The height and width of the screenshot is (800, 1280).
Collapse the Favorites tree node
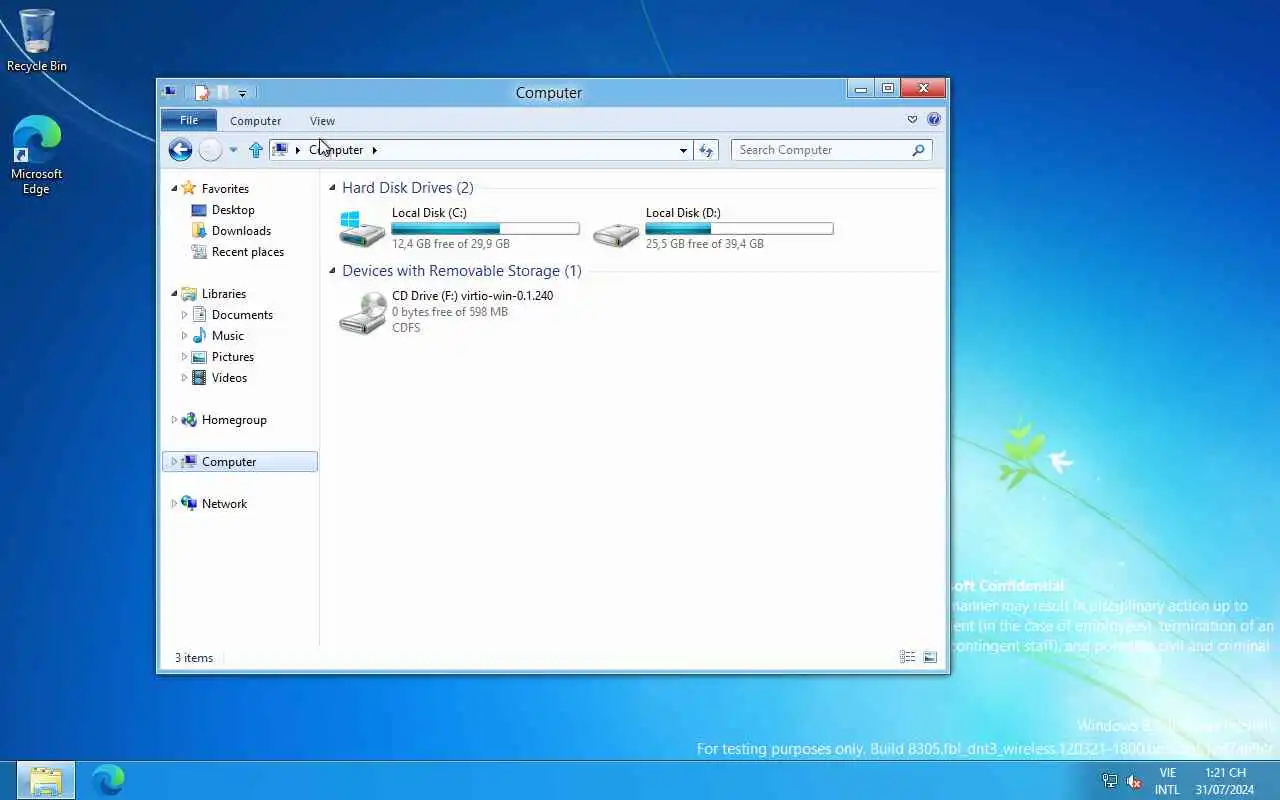174,189
